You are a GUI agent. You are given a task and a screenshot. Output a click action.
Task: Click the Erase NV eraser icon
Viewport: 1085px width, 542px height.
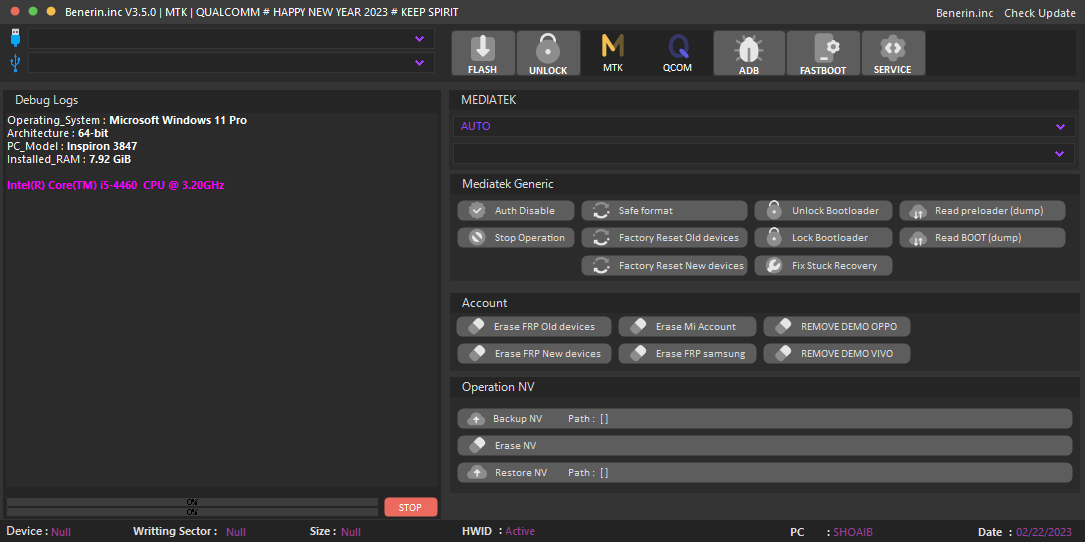pyautogui.click(x=477, y=445)
